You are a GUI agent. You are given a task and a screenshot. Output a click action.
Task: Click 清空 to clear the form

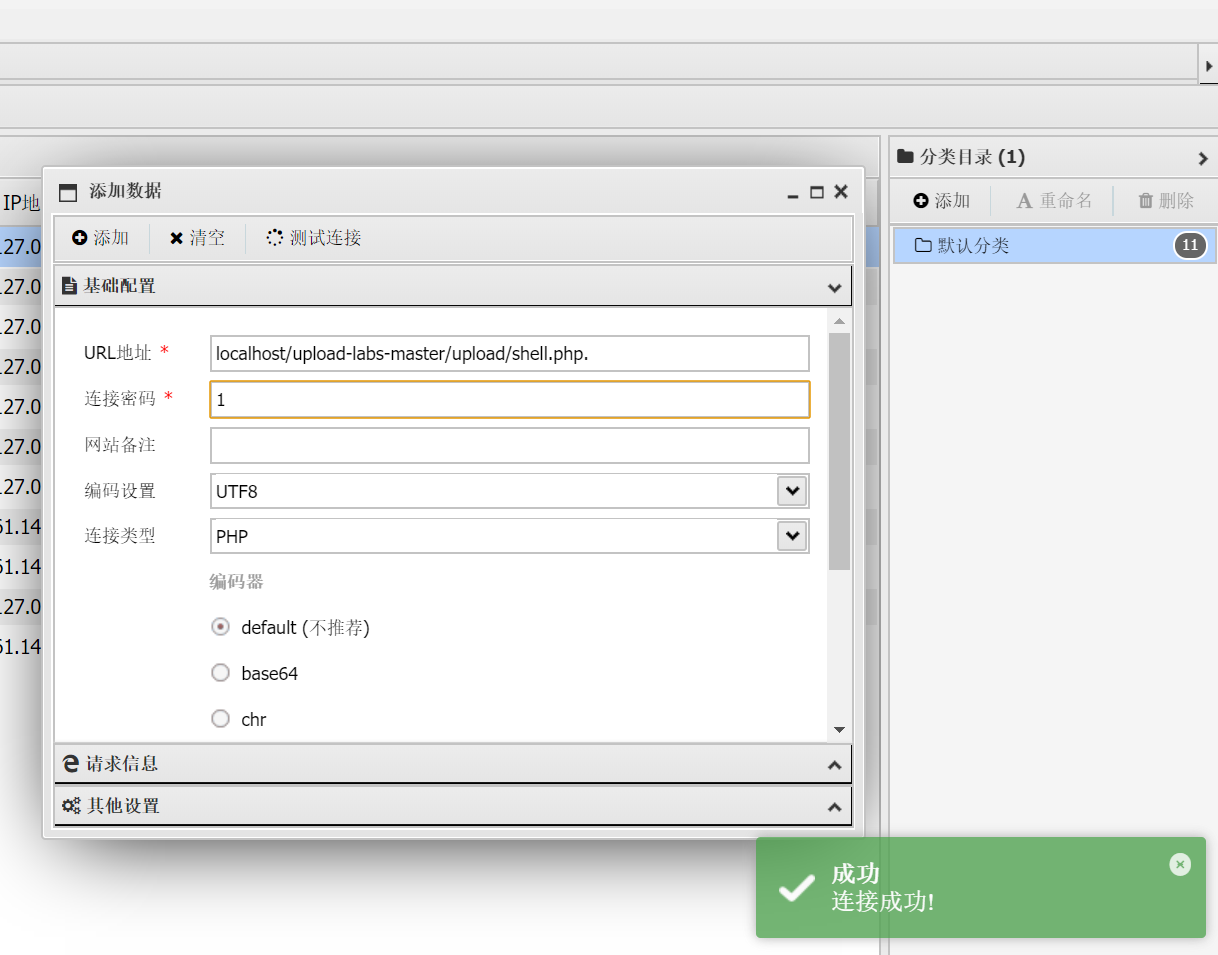click(x=198, y=238)
